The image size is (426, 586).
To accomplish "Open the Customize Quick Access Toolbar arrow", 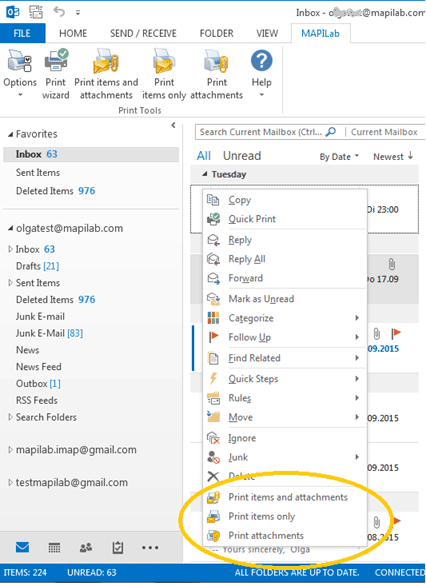I will (78, 13).
